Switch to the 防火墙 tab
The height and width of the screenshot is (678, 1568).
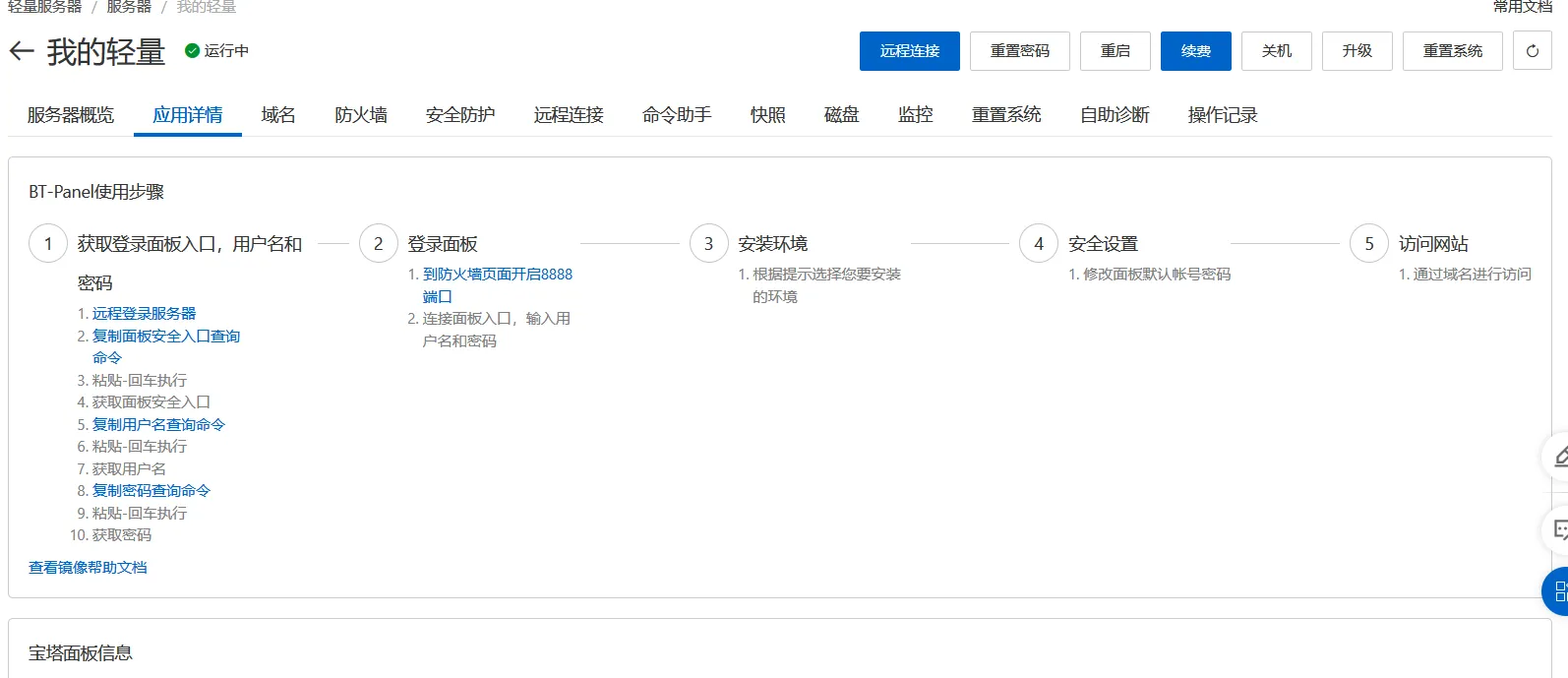coord(360,115)
